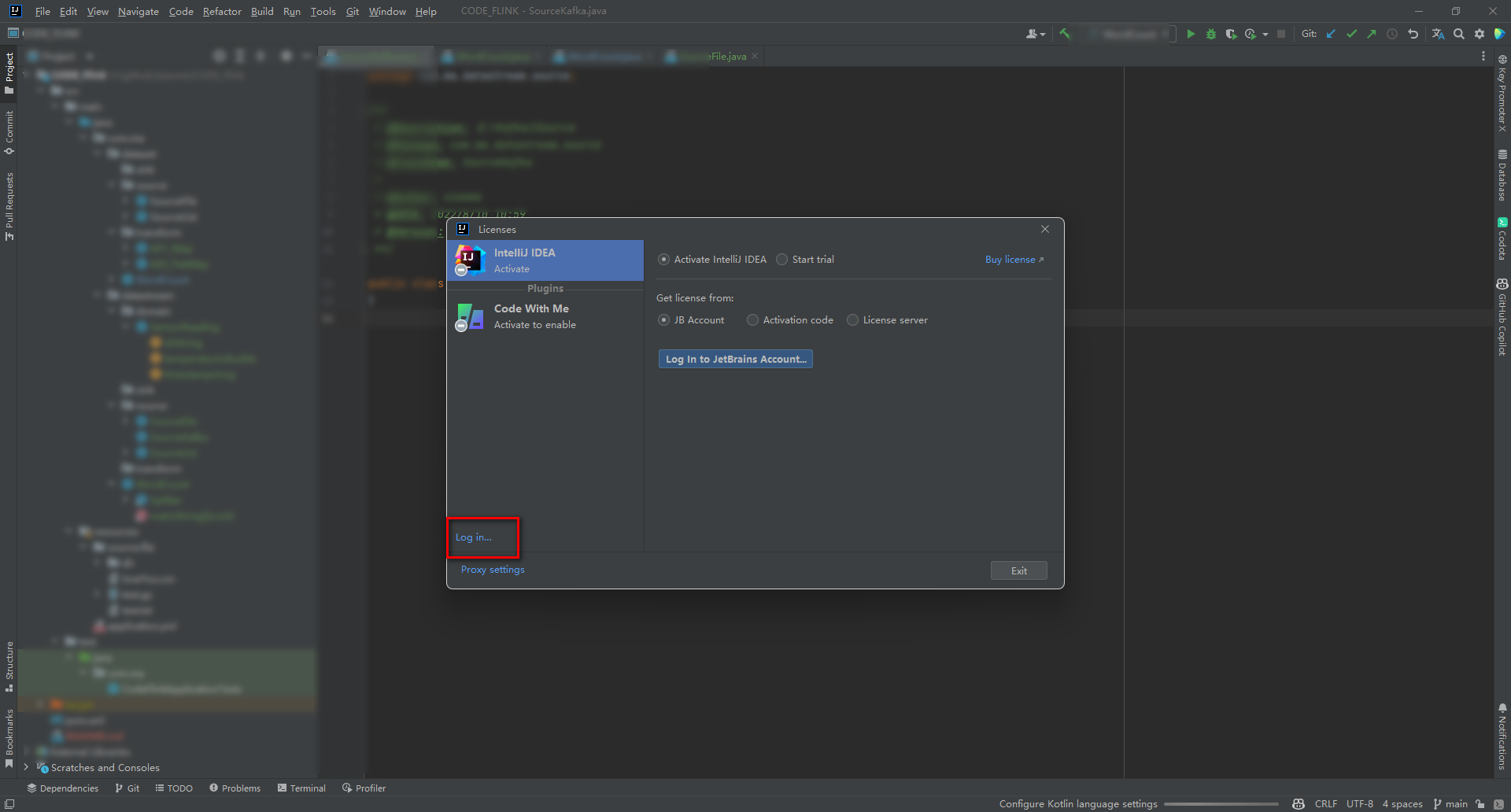Click the Kotlin settings progress bar
Image resolution: width=1511 pixels, height=812 pixels.
click(1221, 804)
